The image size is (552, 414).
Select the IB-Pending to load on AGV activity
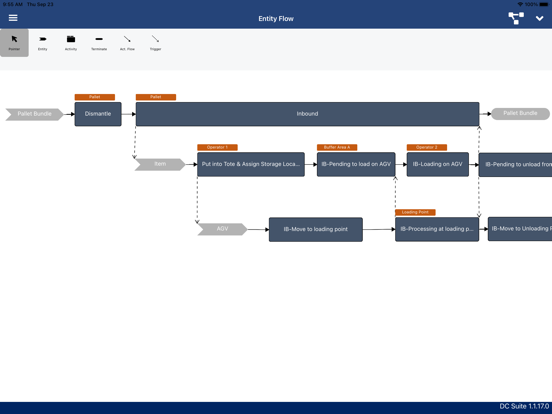pyautogui.click(x=356, y=164)
